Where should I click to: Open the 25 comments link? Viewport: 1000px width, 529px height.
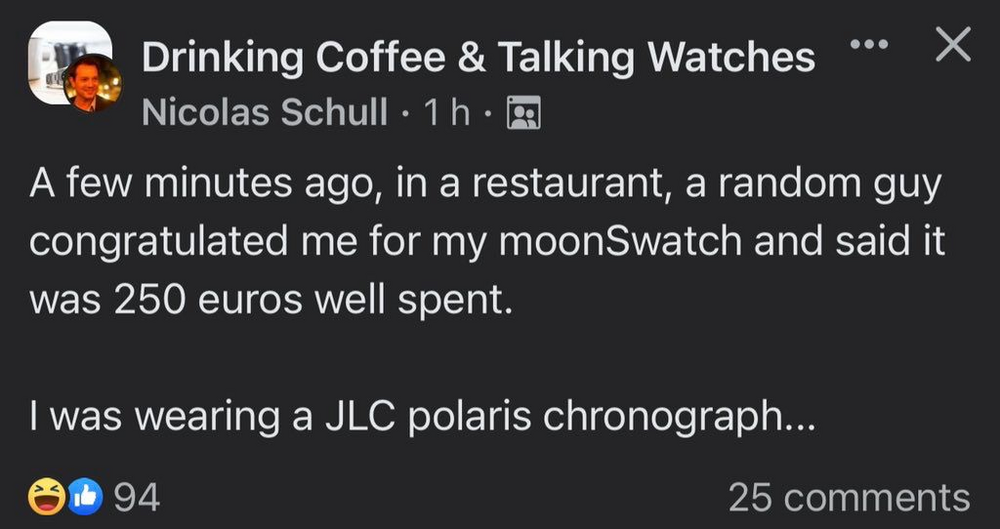click(848, 496)
